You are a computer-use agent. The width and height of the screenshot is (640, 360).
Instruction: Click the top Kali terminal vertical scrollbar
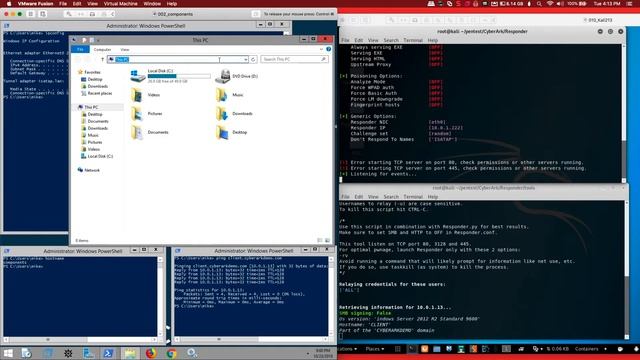coord(624,113)
